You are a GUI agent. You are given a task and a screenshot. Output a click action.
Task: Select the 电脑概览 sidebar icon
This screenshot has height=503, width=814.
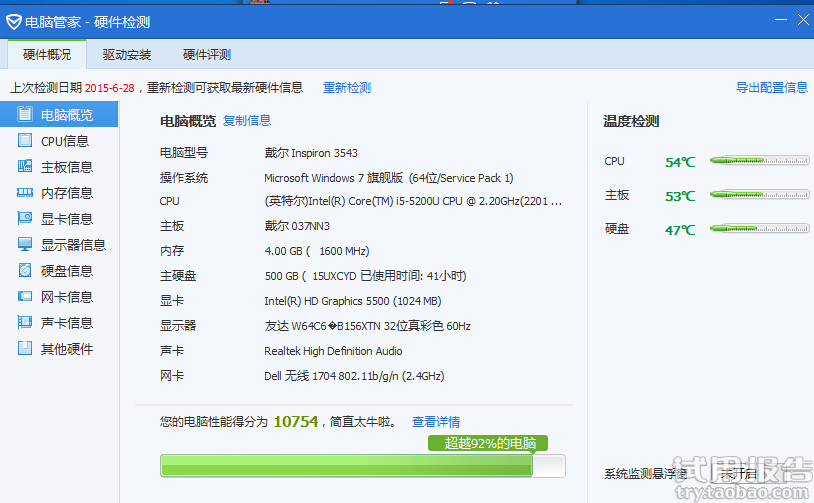click(25, 114)
